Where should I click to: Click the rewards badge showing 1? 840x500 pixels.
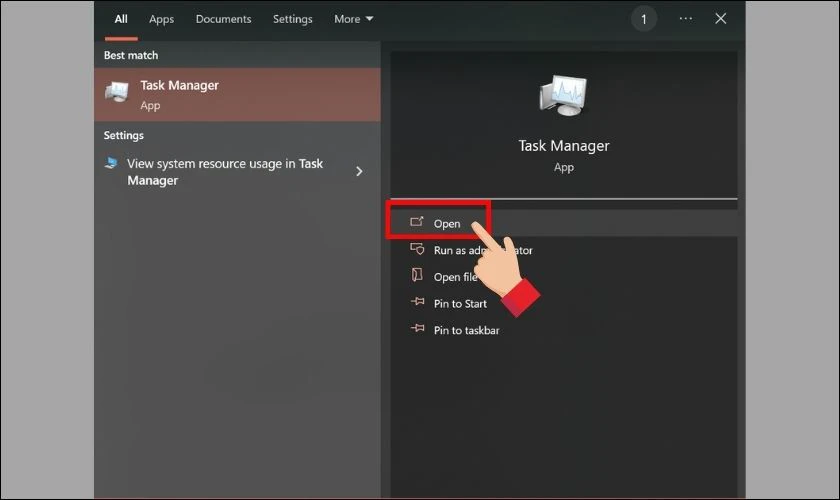click(x=643, y=20)
